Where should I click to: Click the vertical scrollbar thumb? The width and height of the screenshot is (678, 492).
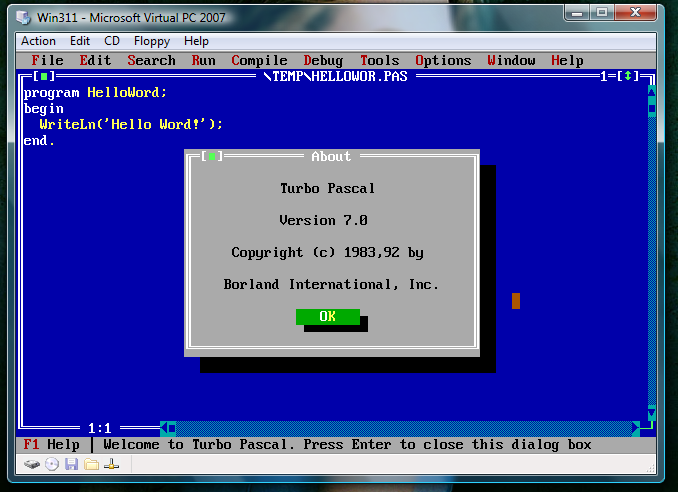pos(652,108)
